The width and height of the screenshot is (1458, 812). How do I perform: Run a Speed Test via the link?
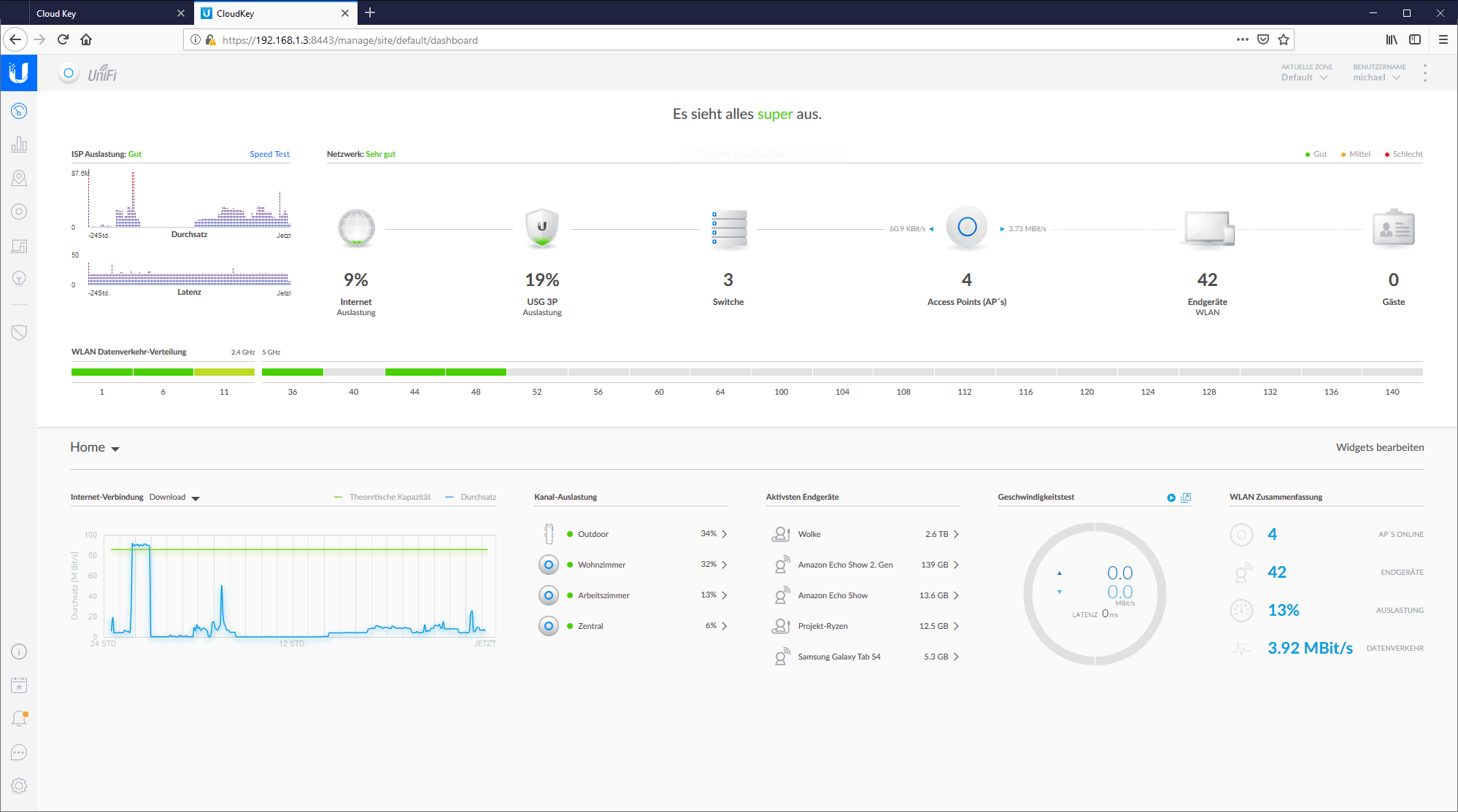269,154
